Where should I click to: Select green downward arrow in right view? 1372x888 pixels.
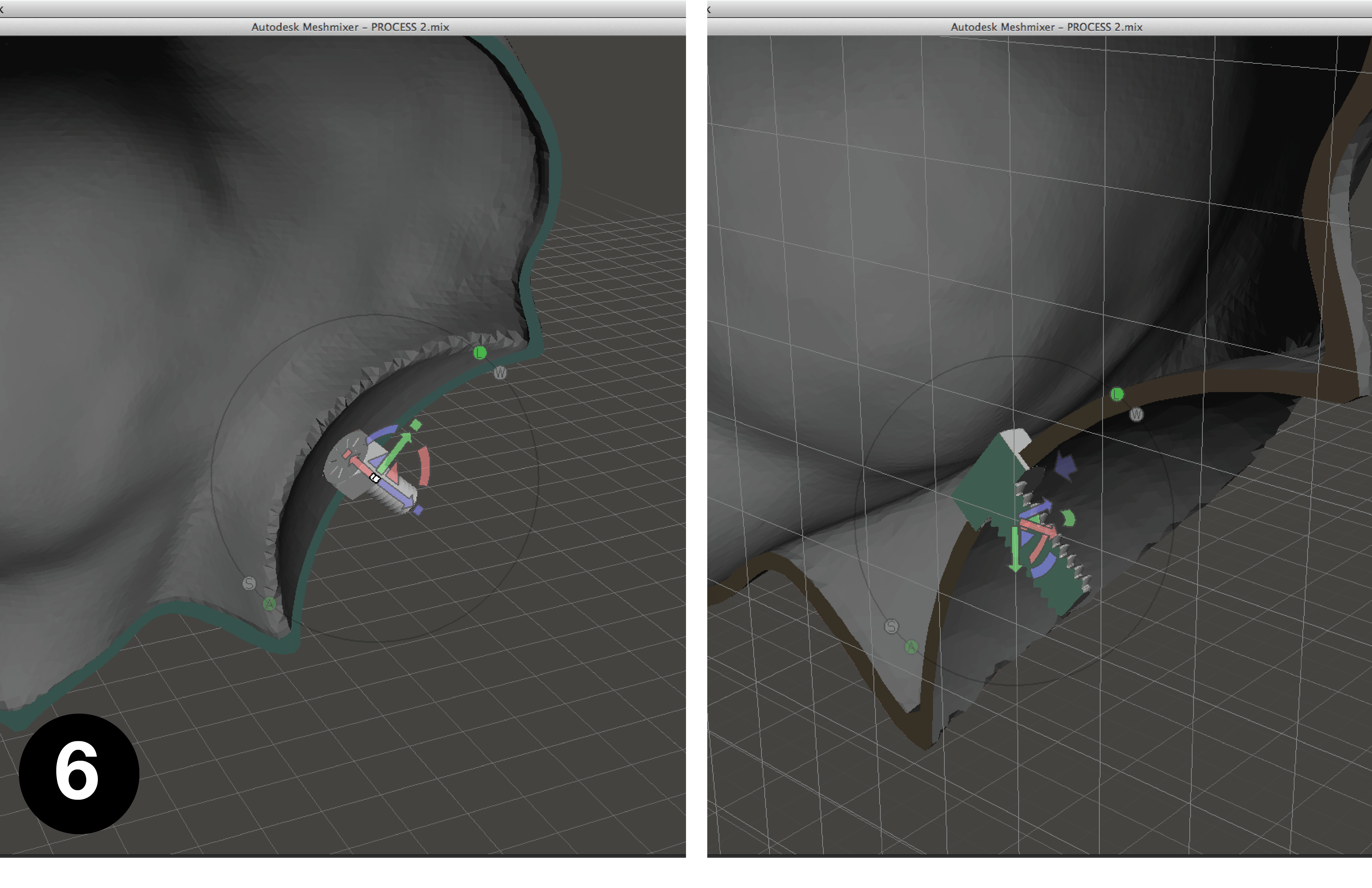pyautogui.click(x=1015, y=549)
